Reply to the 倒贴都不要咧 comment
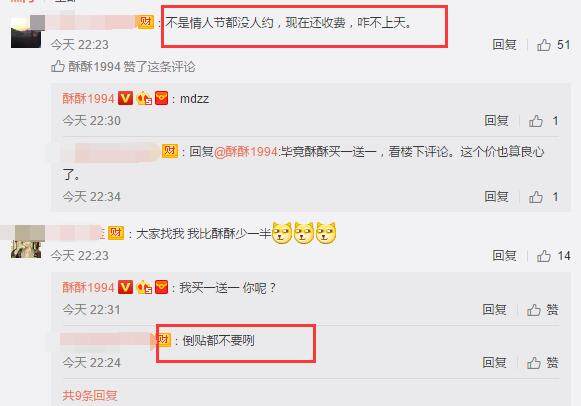This screenshot has height=406, width=581. pos(494,362)
